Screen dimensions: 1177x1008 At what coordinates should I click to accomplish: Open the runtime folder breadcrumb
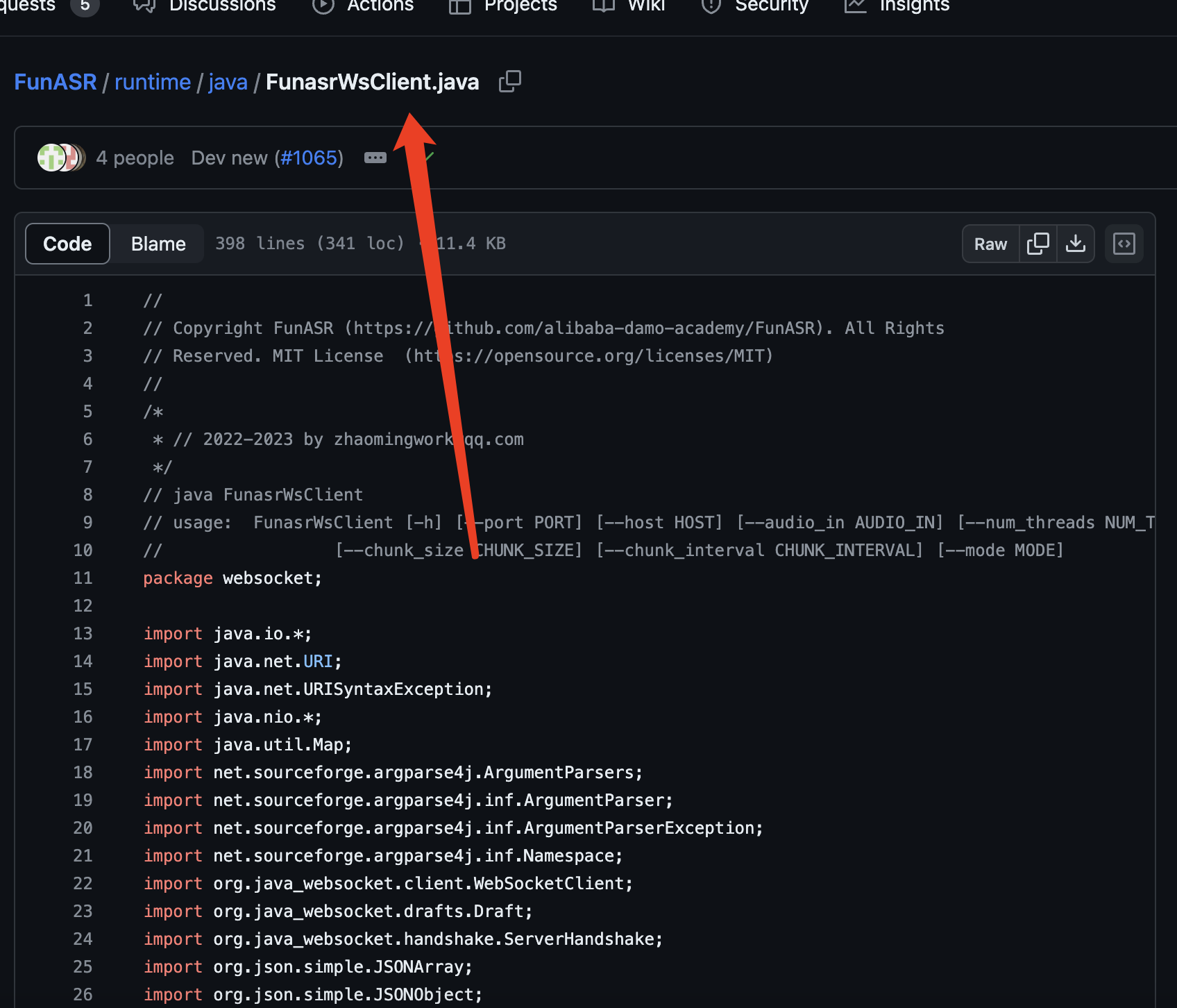[153, 82]
